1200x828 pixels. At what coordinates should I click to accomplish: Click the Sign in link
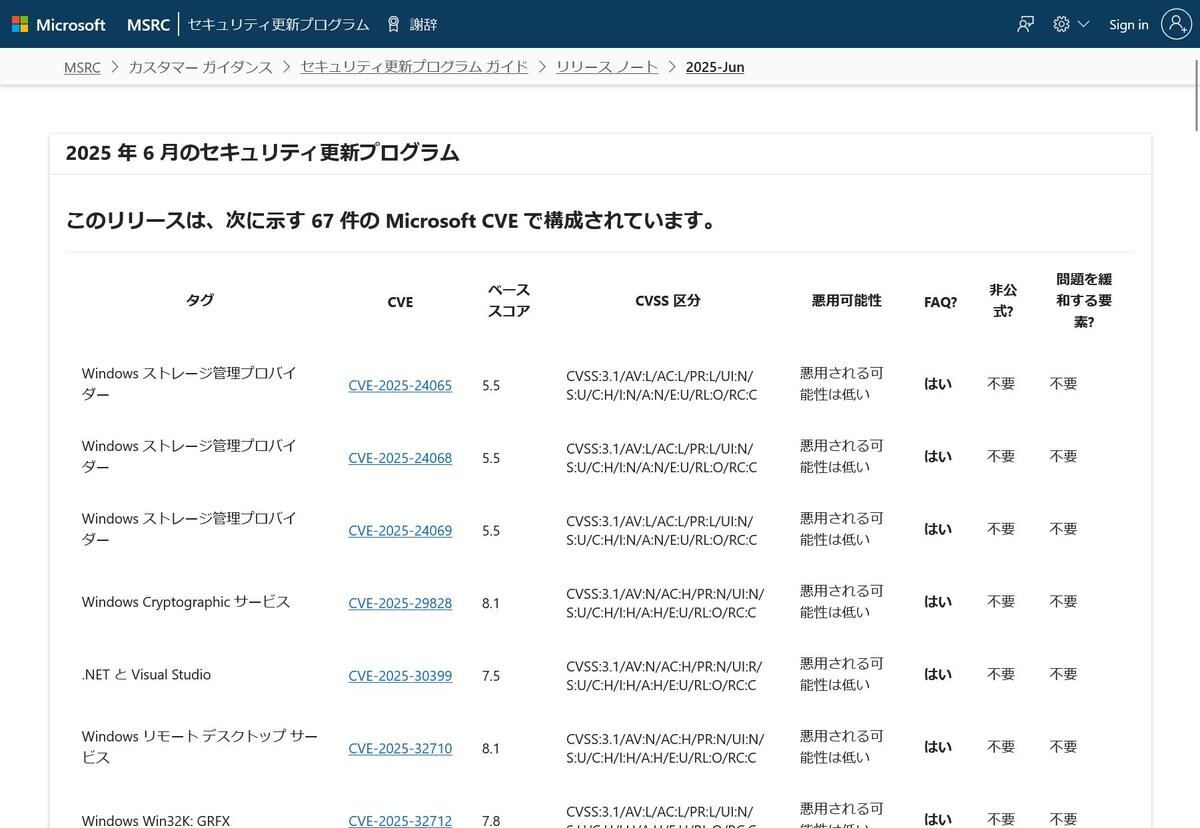tap(1128, 24)
